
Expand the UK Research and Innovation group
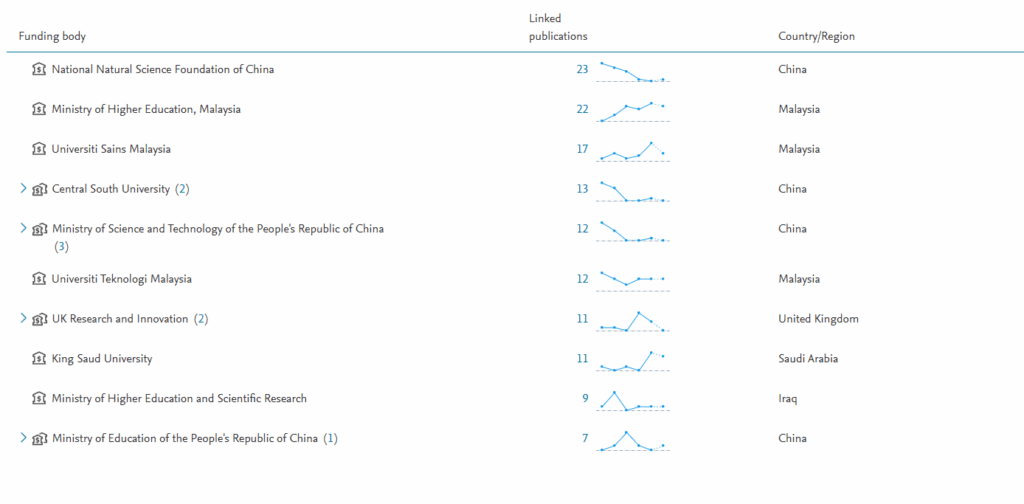coord(23,318)
